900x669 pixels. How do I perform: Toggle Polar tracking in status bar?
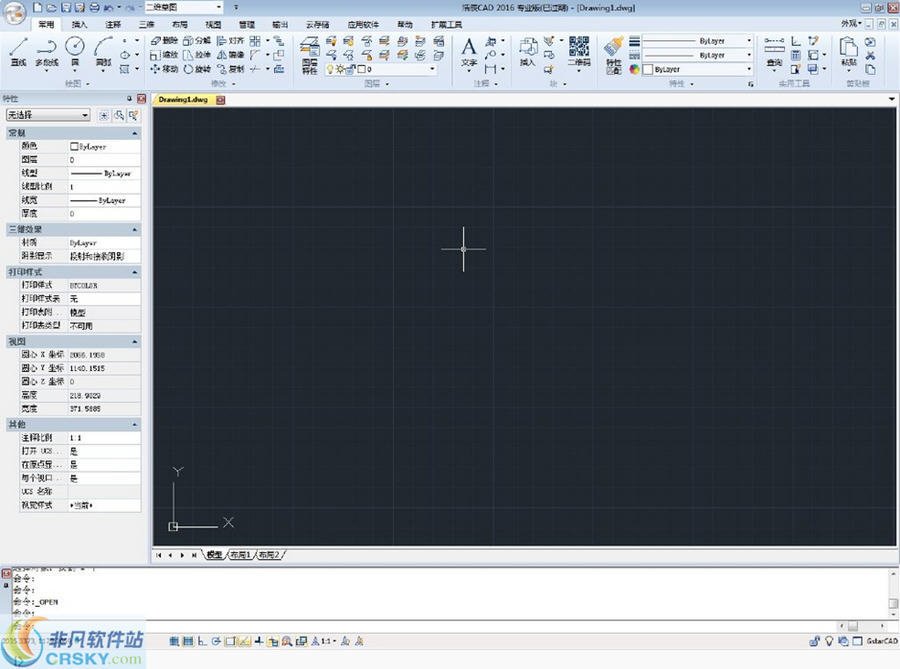click(x=216, y=641)
